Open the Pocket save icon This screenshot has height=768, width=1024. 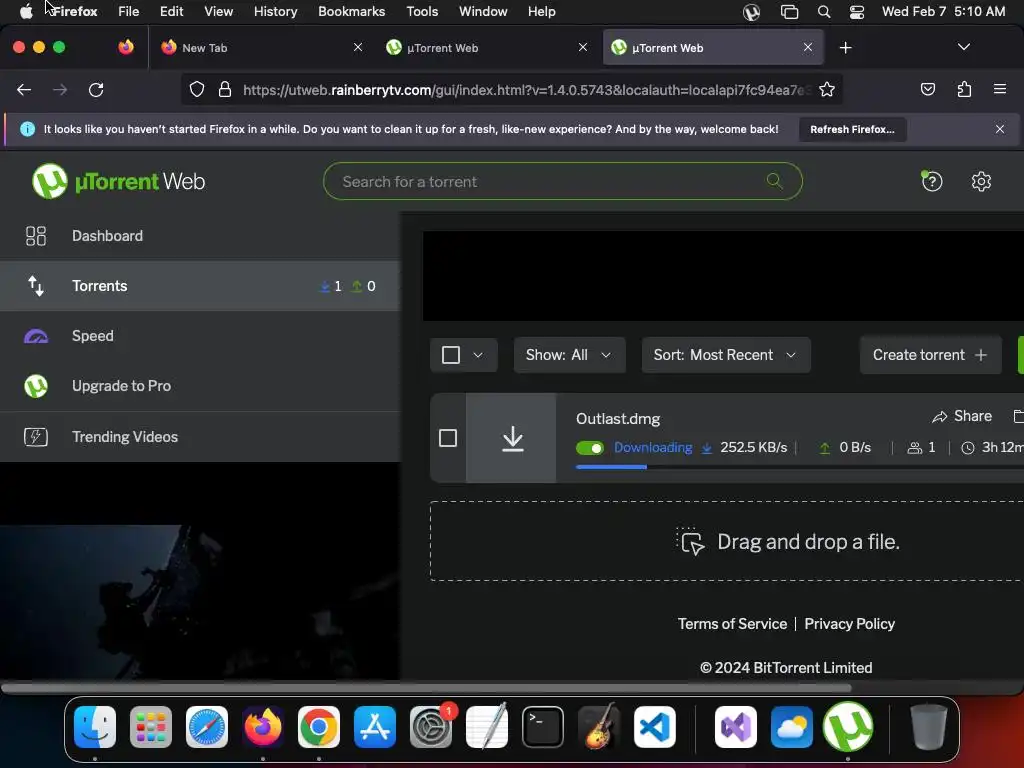coord(927,89)
